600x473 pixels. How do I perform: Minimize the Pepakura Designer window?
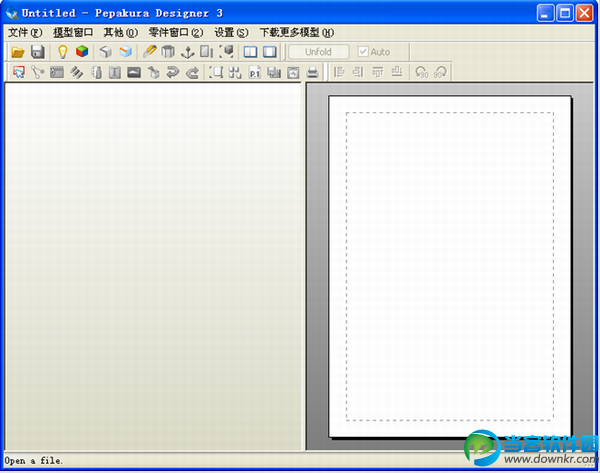(545, 13)
